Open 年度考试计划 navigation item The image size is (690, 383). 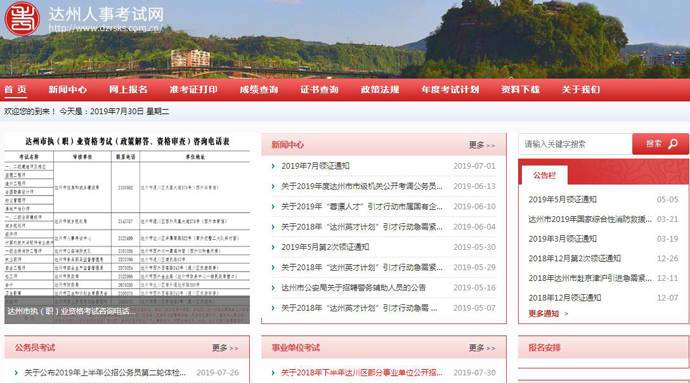450,90
